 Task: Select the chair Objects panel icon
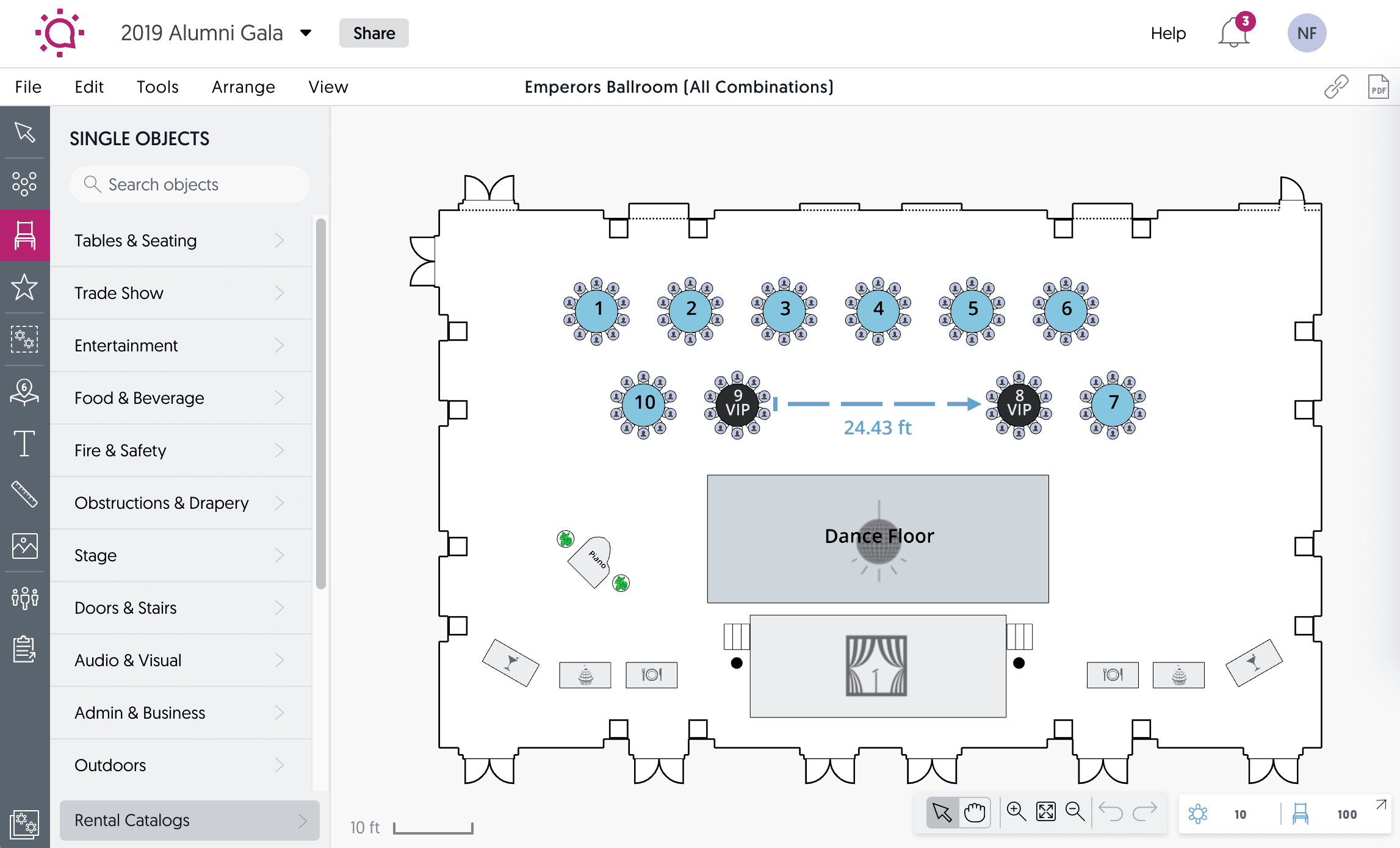point(24,235)
